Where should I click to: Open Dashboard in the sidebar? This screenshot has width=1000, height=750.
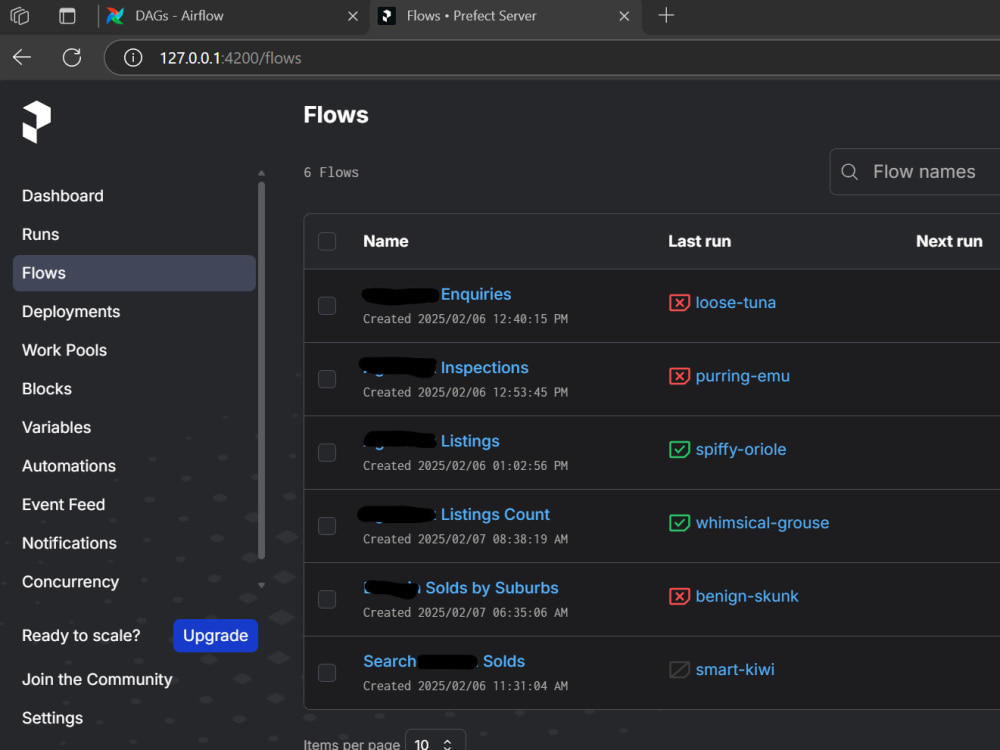click(x=62, y=196)
